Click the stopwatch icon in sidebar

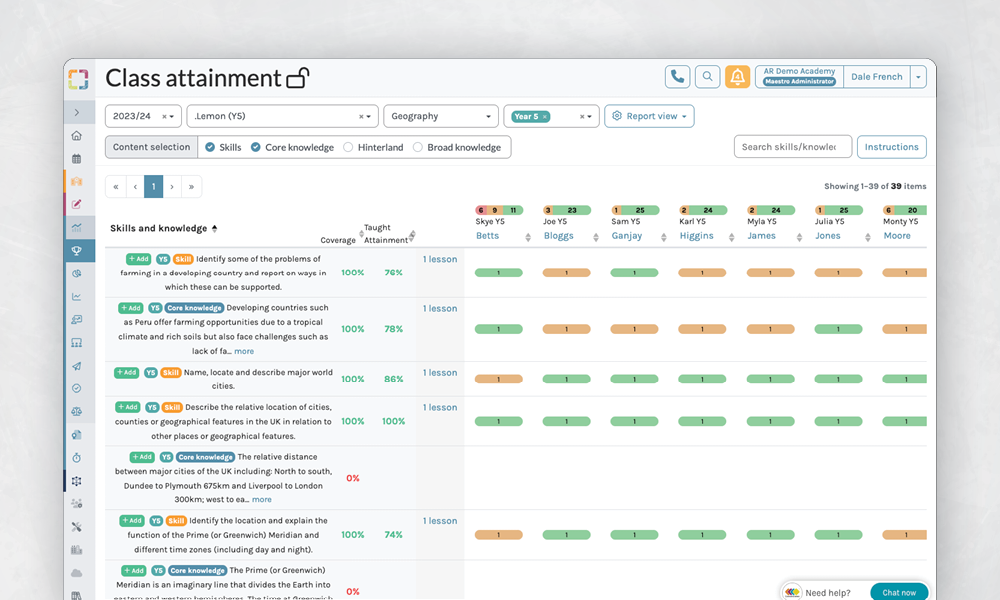pos(77,457)
